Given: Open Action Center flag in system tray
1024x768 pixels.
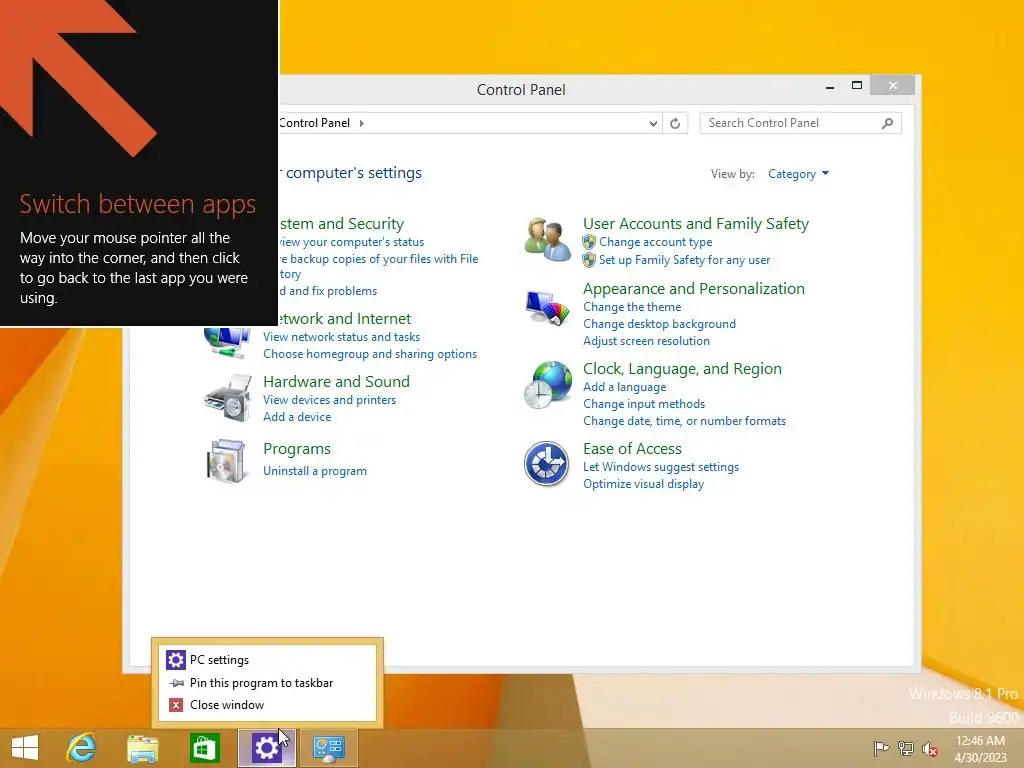Looking at the screenshot, I should click(x=881, y=748).
